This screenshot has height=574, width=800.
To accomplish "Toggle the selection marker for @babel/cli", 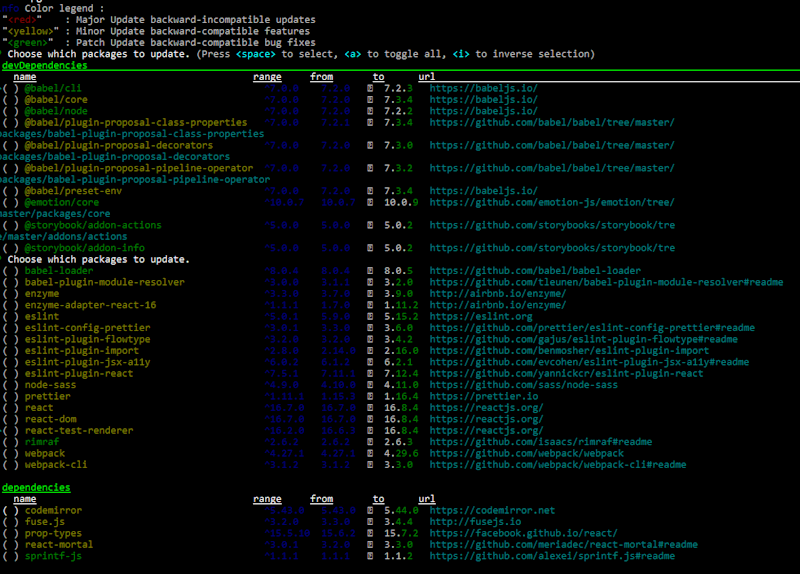I will click(x=11, y=88).
